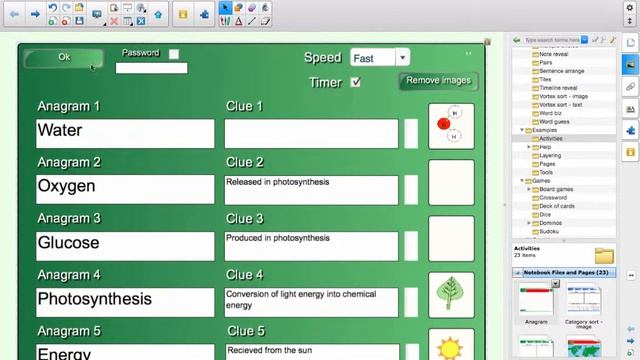Screen dimensions: 640x360
Task: Toggle the Password checkbox
Action: [x=174, y=54]
